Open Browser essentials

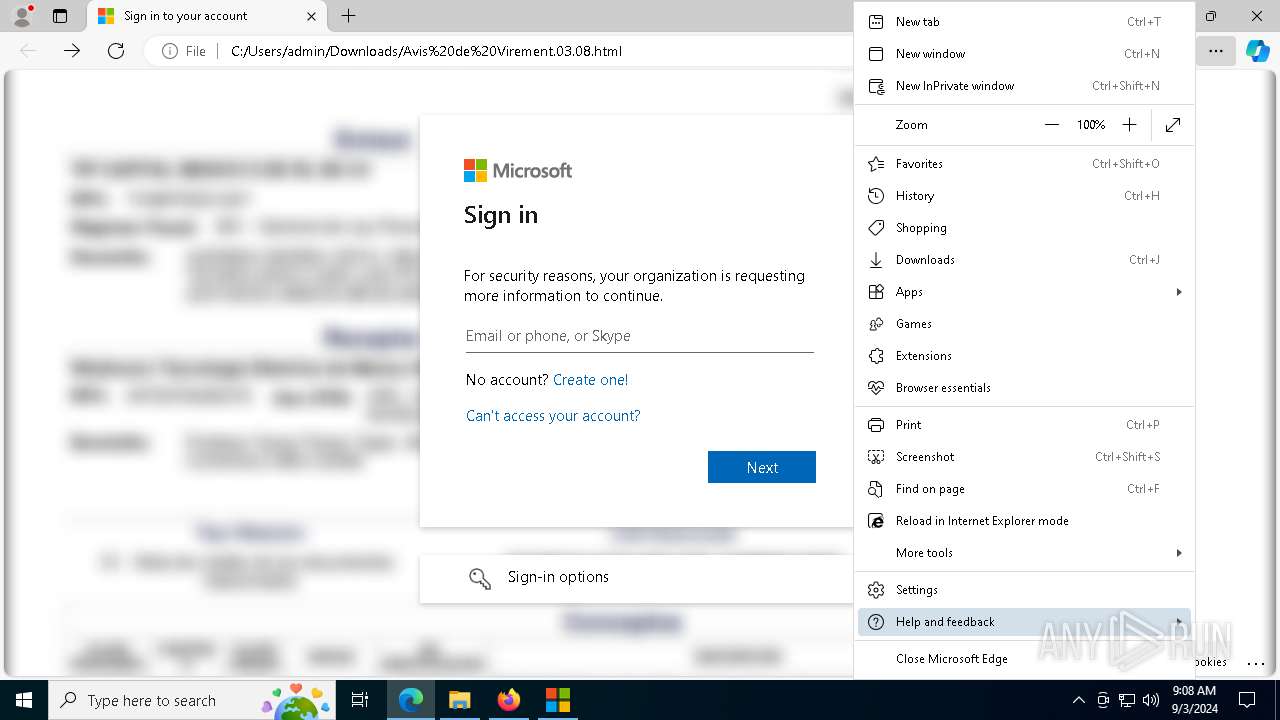point(1024,388)
